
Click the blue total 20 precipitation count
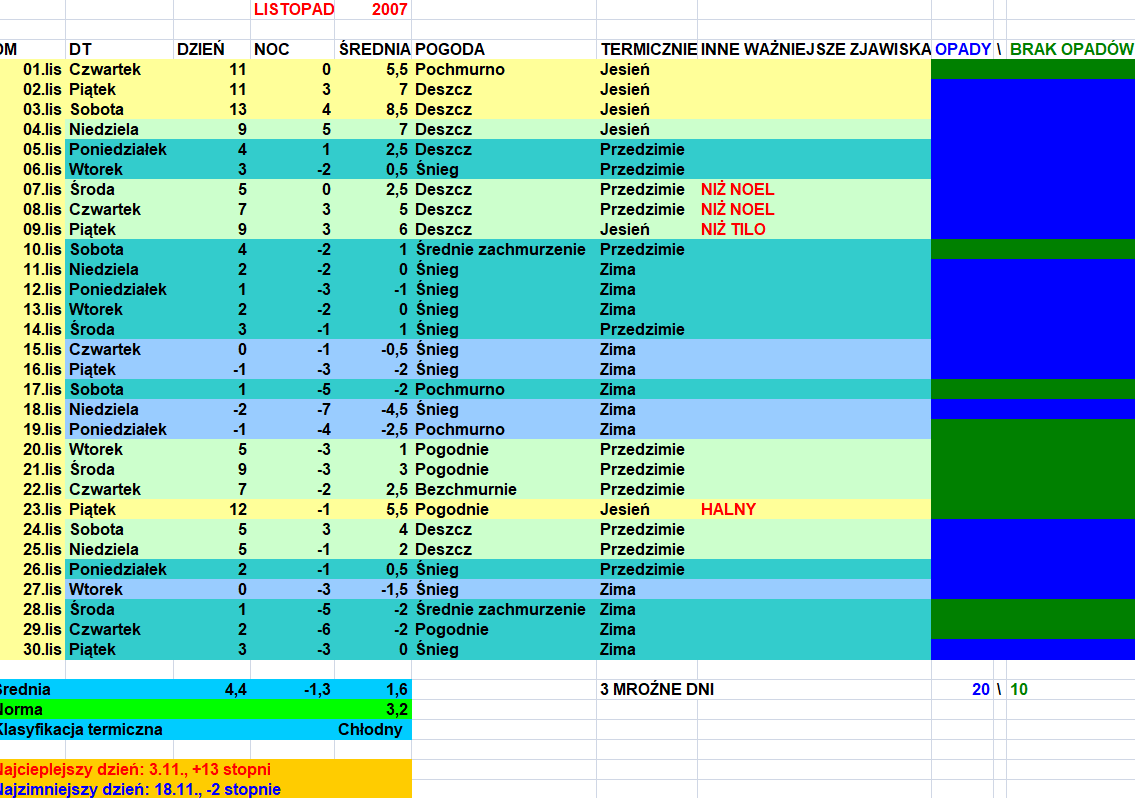[x=980, y=689]
